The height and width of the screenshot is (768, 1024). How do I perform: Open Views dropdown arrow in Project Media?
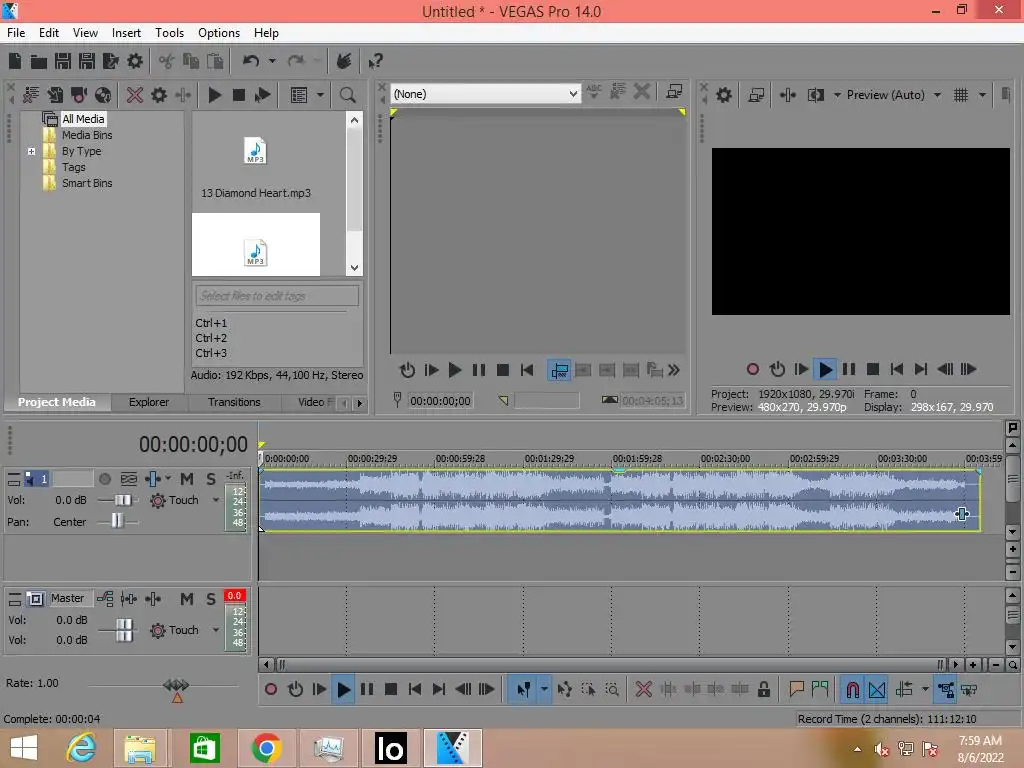[320, 95]
